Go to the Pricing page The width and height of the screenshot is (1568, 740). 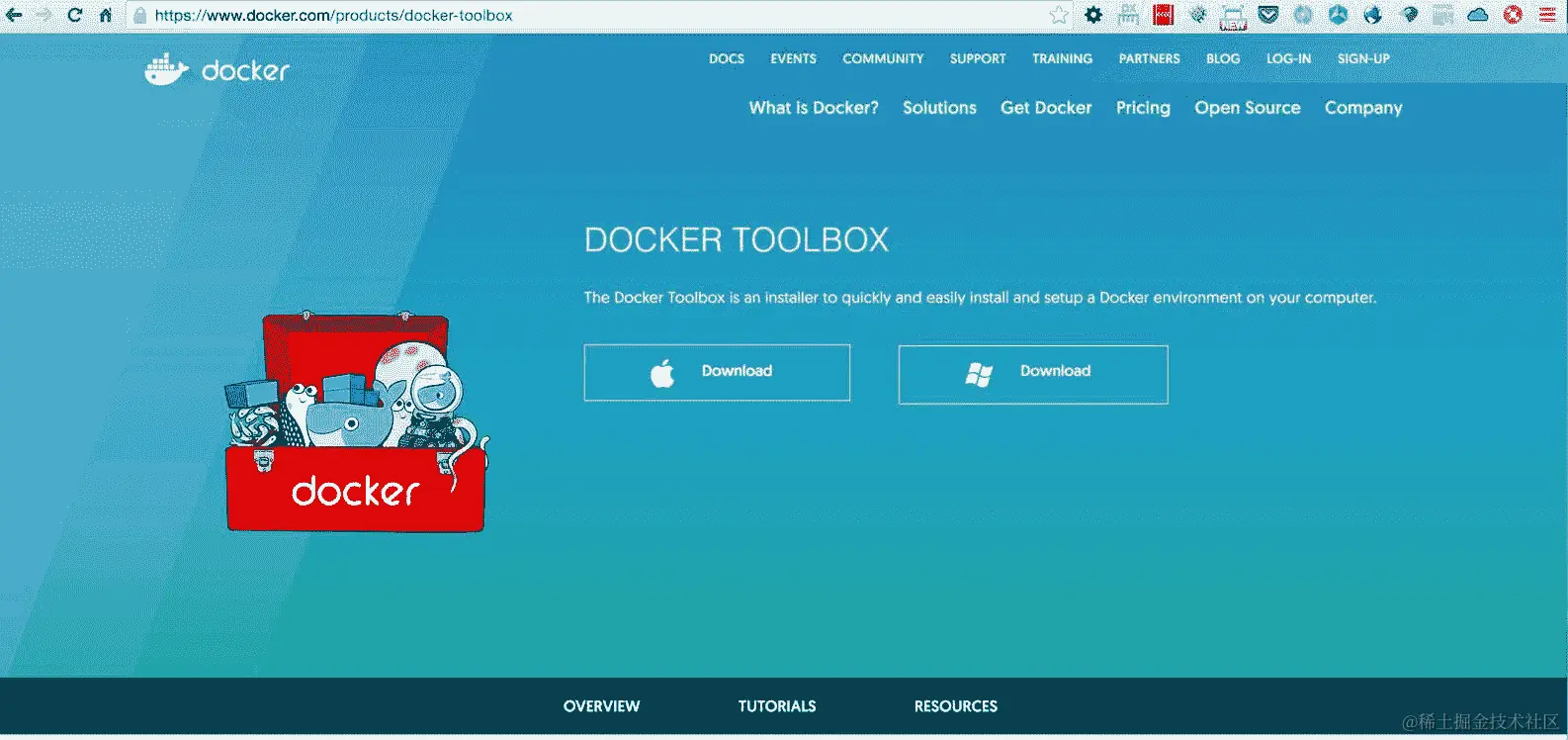(1143, 108)
